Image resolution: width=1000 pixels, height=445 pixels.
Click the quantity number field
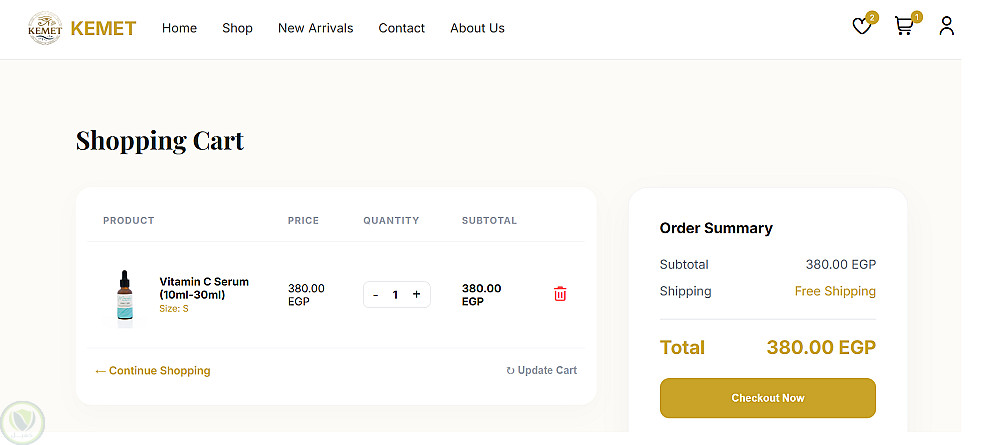(x=396, y=295)
